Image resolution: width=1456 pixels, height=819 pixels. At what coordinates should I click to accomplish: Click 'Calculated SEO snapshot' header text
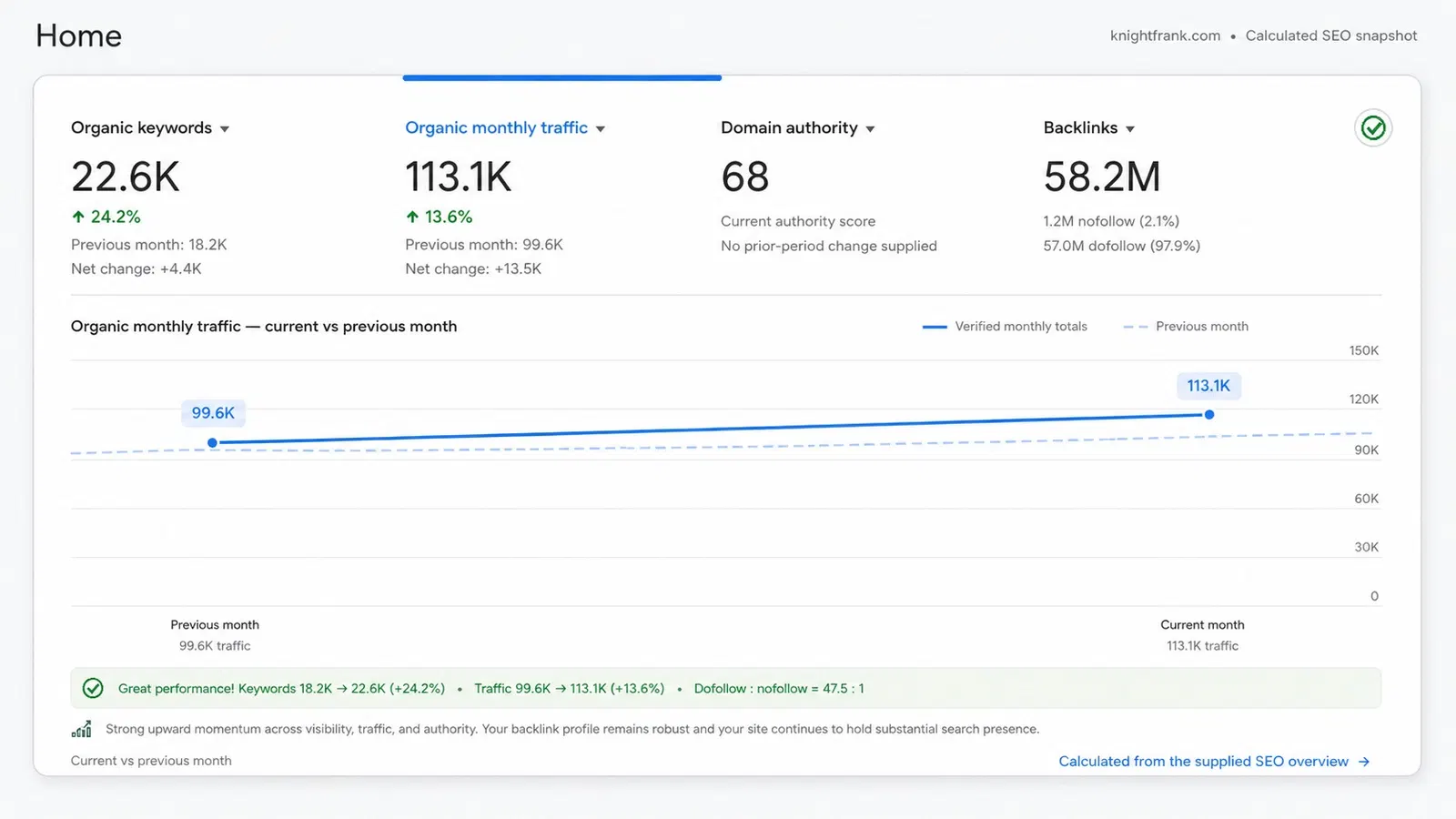(x=1331, y=35)
